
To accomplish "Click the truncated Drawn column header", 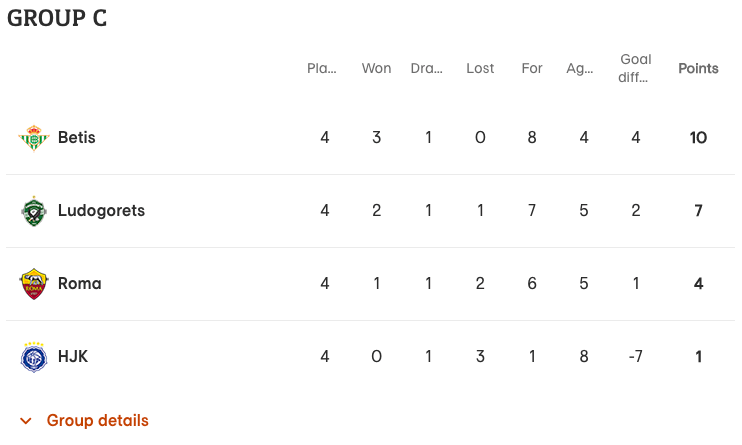I will coord(427,69).
